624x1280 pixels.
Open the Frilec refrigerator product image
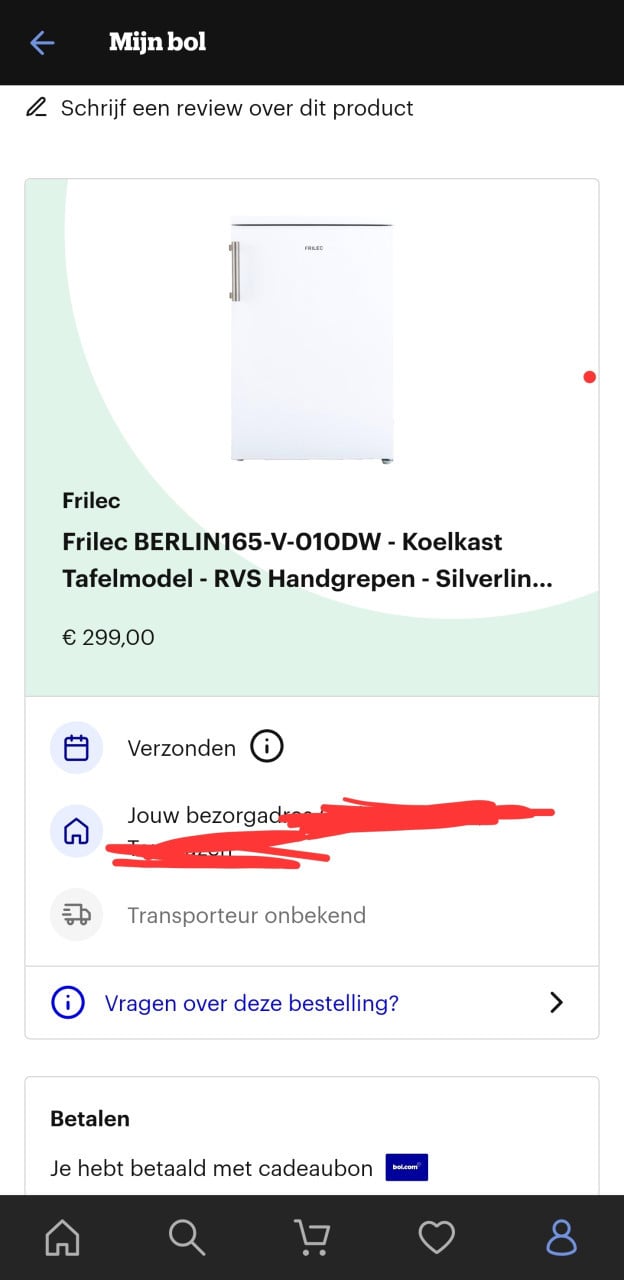coord(311,339)
